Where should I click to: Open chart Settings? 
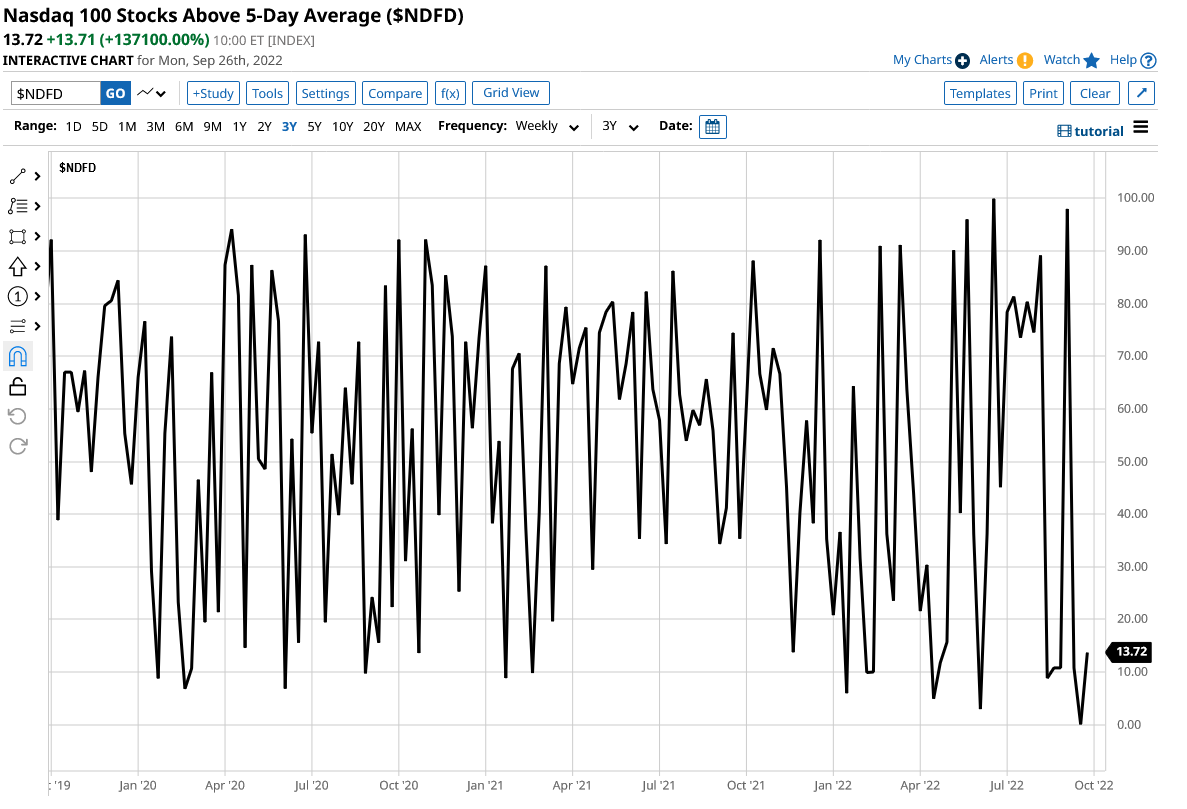(326, 93)
